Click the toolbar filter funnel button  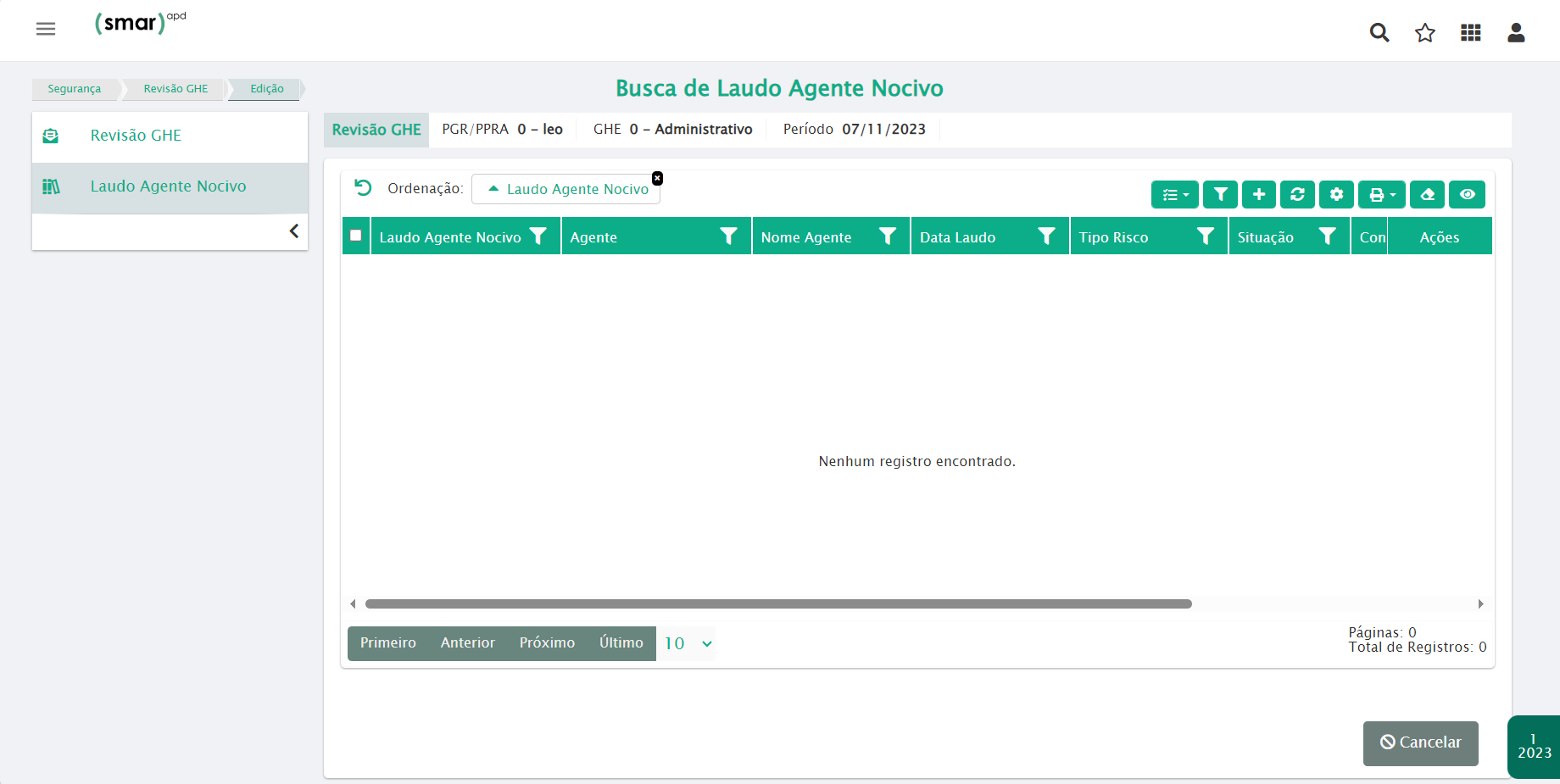1220,195
